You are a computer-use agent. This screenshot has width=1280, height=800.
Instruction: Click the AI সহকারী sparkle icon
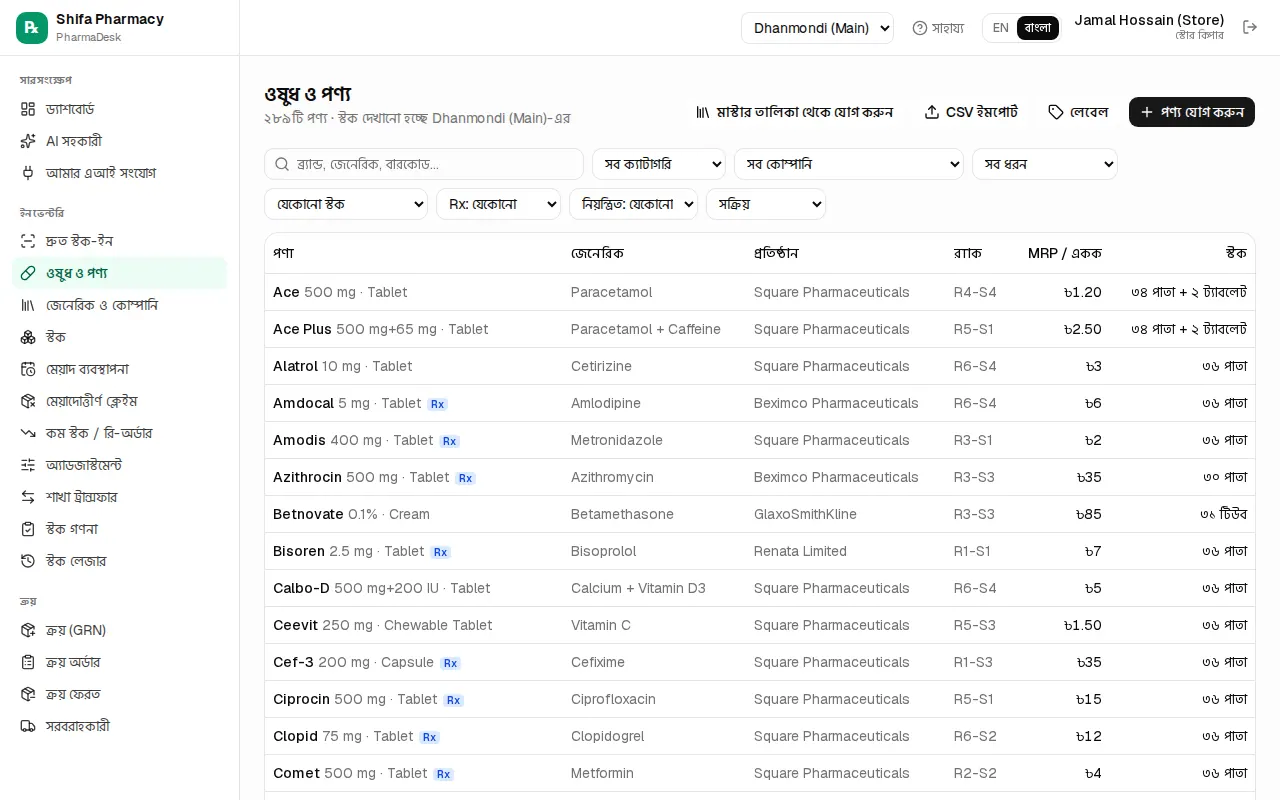pyautogui.click(x=28, y=141)
